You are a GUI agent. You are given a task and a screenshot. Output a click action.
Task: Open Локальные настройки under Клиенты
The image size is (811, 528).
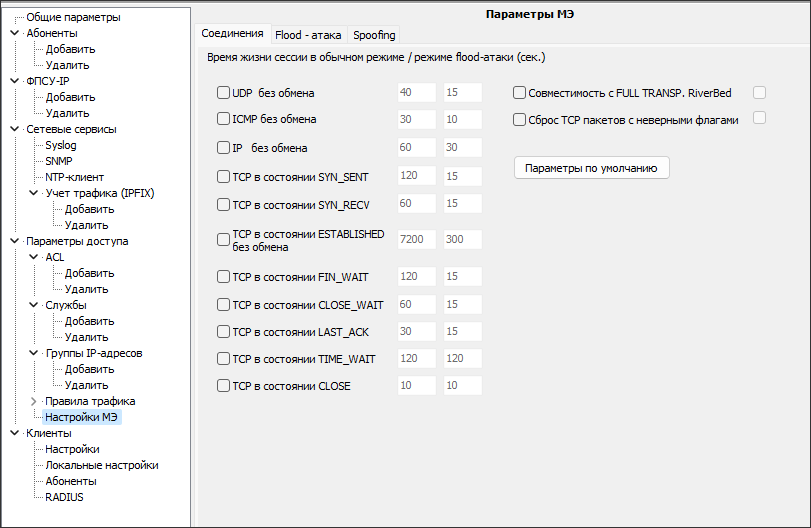101,465
